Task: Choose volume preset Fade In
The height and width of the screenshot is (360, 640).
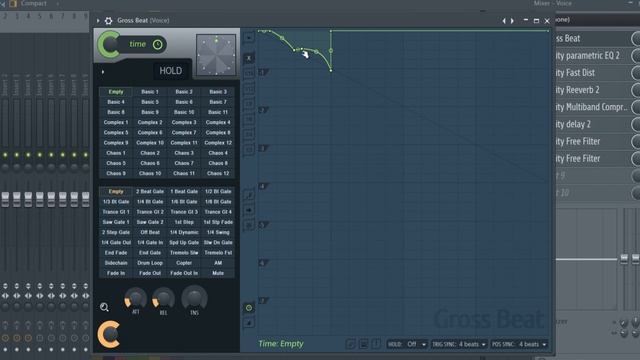Action: pyautogui.click(x=116, y=273)
